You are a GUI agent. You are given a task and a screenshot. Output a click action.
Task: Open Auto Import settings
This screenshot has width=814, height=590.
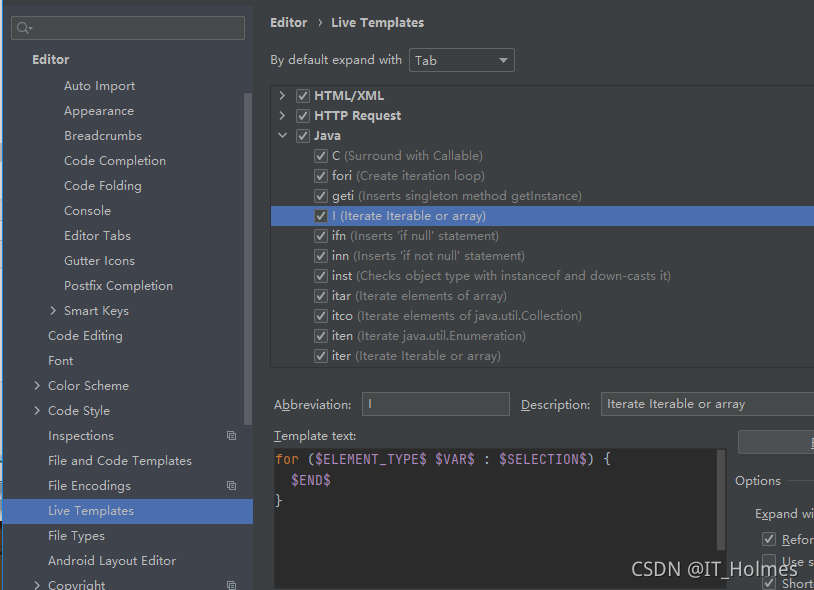99,86
